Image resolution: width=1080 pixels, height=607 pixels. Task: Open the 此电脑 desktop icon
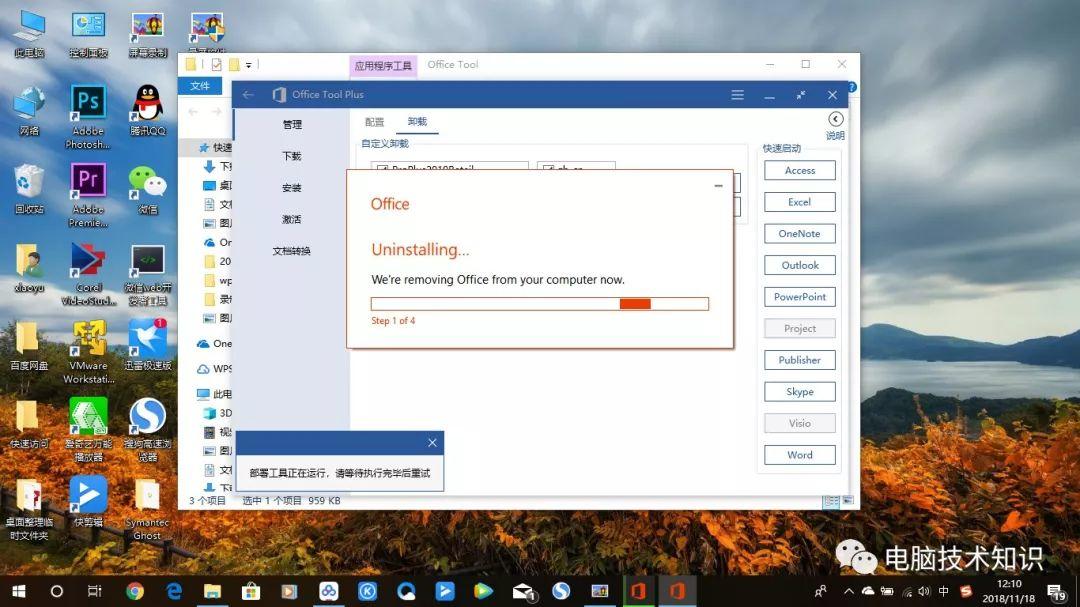pyautogui.click(x=29, y=33)
